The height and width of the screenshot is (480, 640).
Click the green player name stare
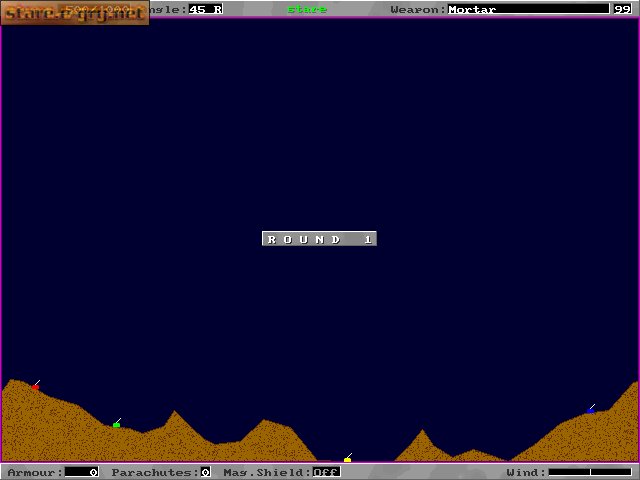(x=307, y=9)
